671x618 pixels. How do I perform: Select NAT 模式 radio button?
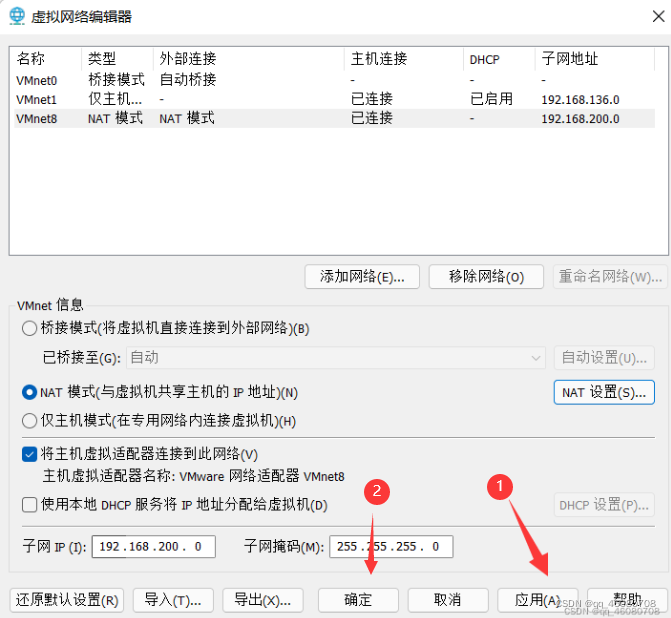coord(29,392)
